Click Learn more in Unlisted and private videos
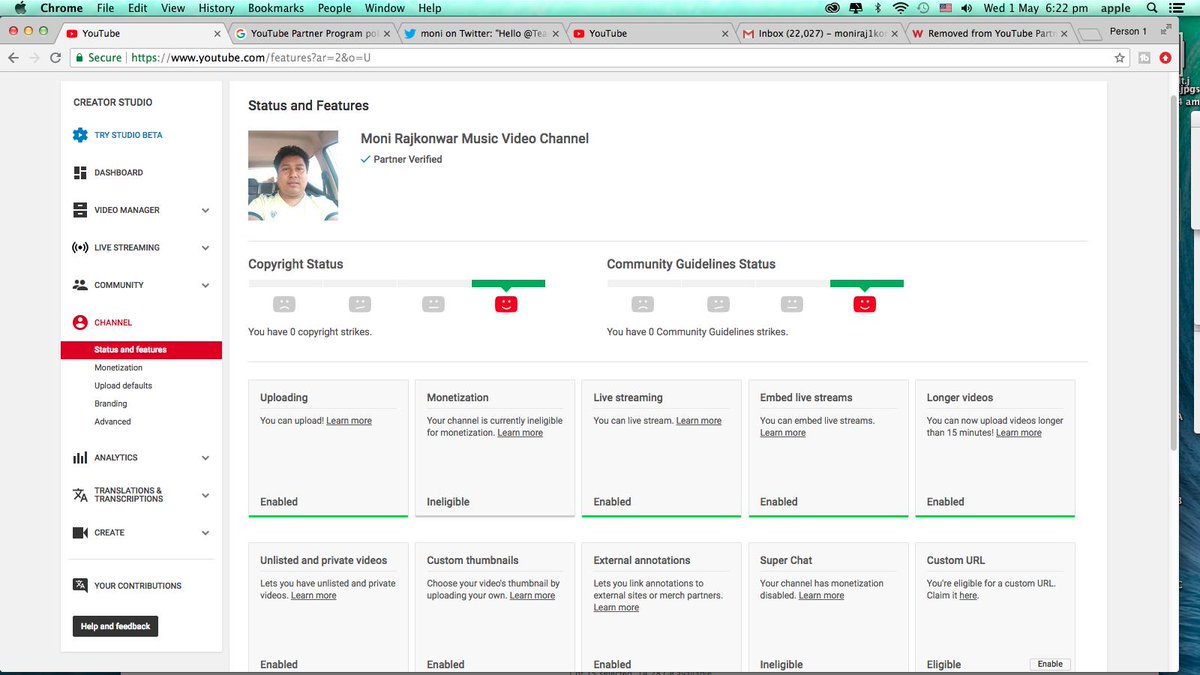1200x675 pixels. (313, 596)
